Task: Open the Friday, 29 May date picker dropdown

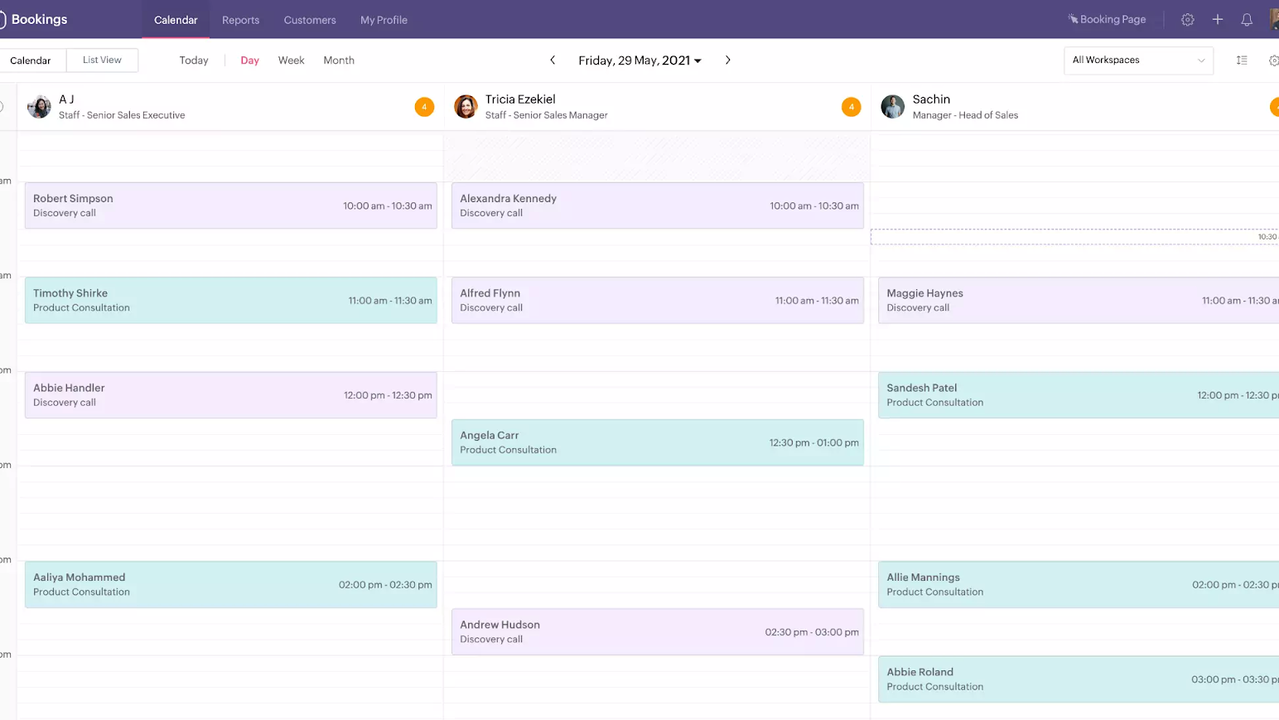Action: pos(639,60)
